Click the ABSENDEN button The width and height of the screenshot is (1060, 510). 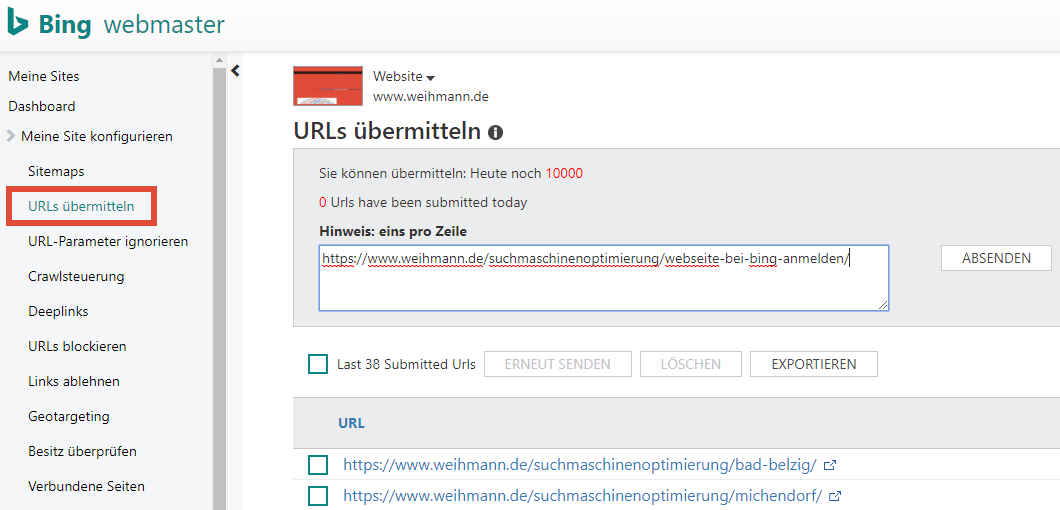(x=996, y=258)
